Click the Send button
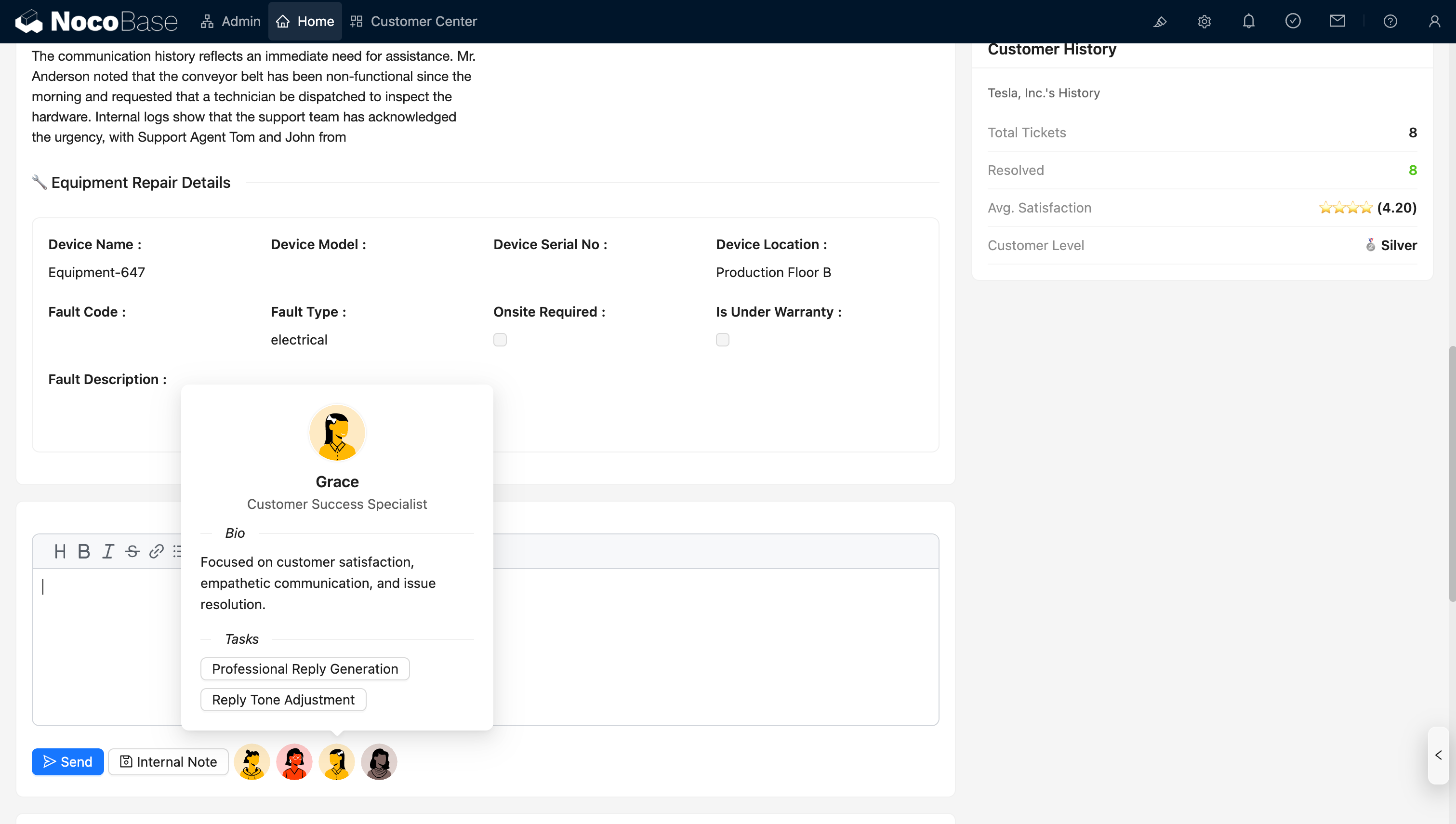1456x824 pixels. [68, 762]
